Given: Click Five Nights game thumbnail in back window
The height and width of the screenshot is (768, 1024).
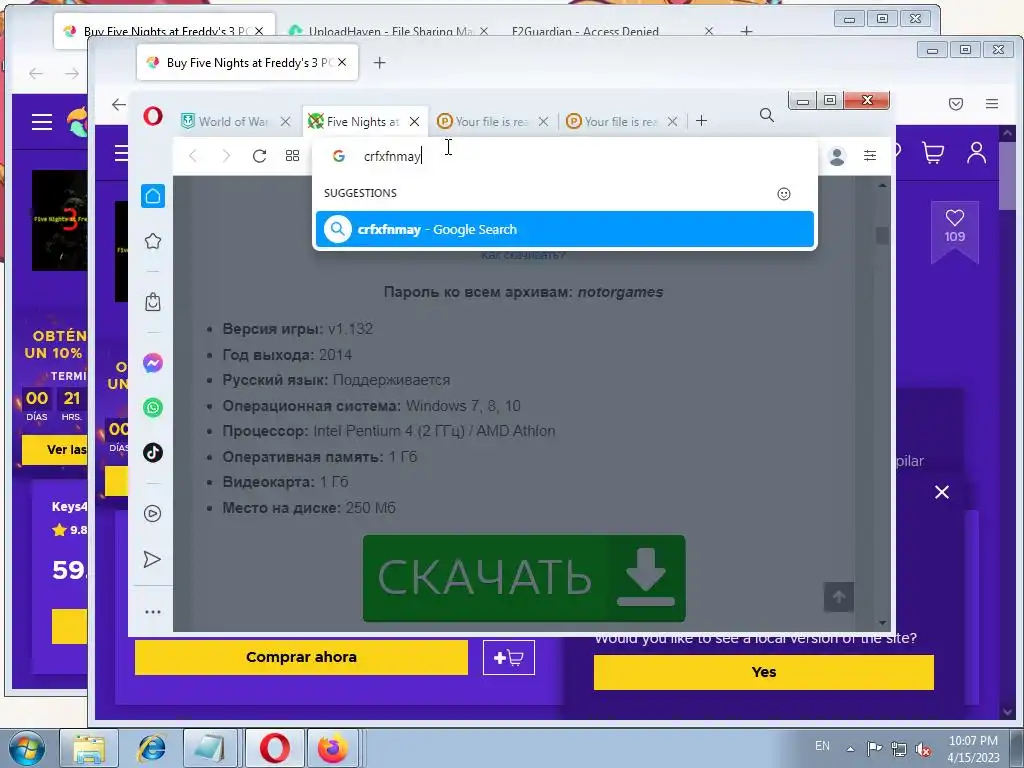Looking at the screenshot, I should pyautogui.click(x=59, y=220).
